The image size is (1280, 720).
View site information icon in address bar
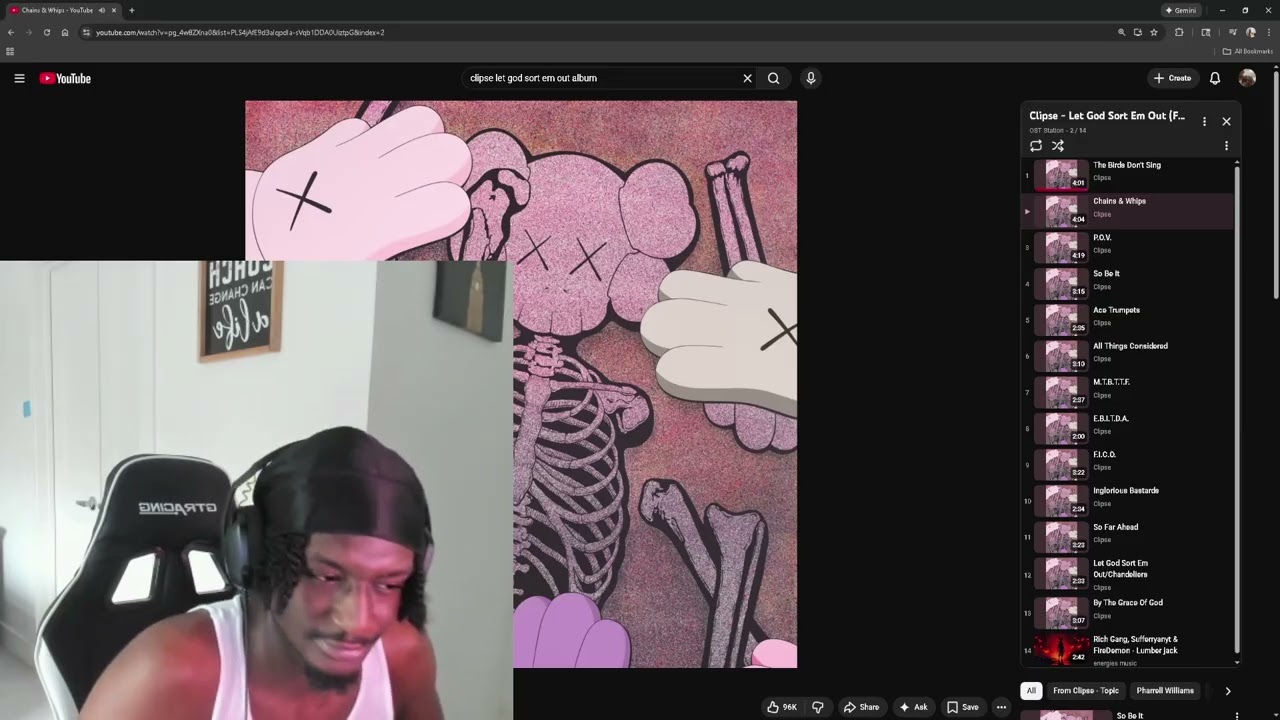click(x=86, y=32)
